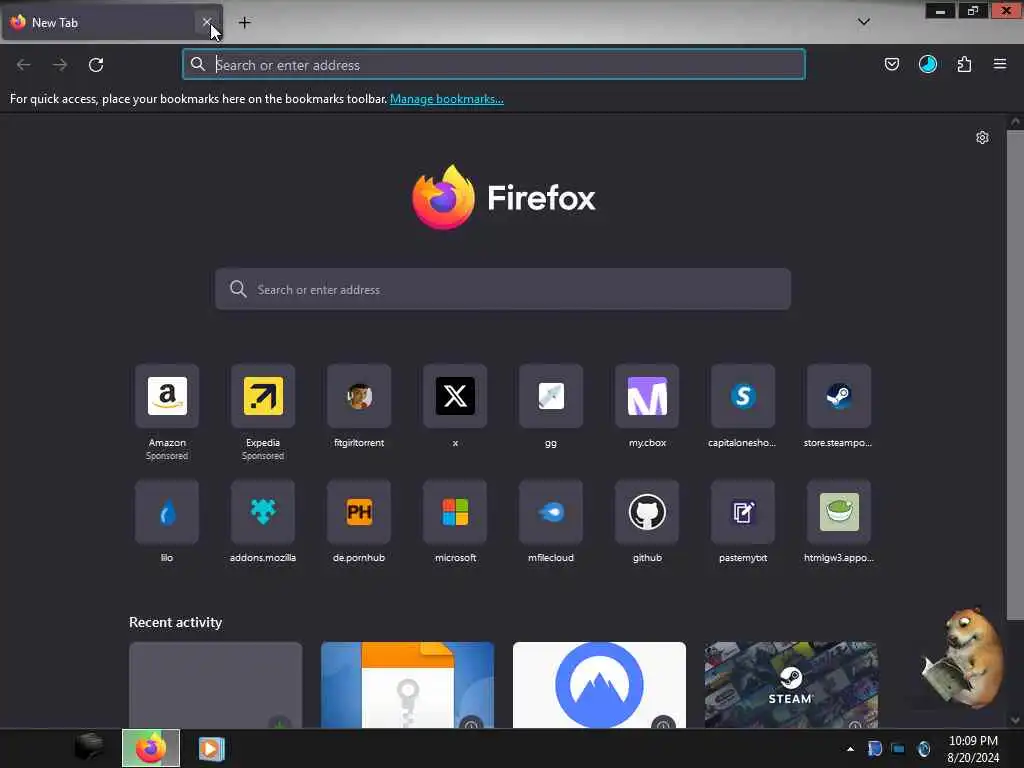This screenshot has width=1024, height=768.
Task: Focus the top address bar field
Action: [x=494, y=65]
